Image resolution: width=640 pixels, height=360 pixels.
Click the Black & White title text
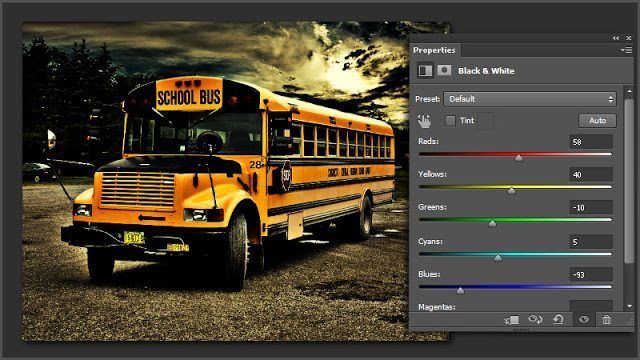(x=486, y=71)
